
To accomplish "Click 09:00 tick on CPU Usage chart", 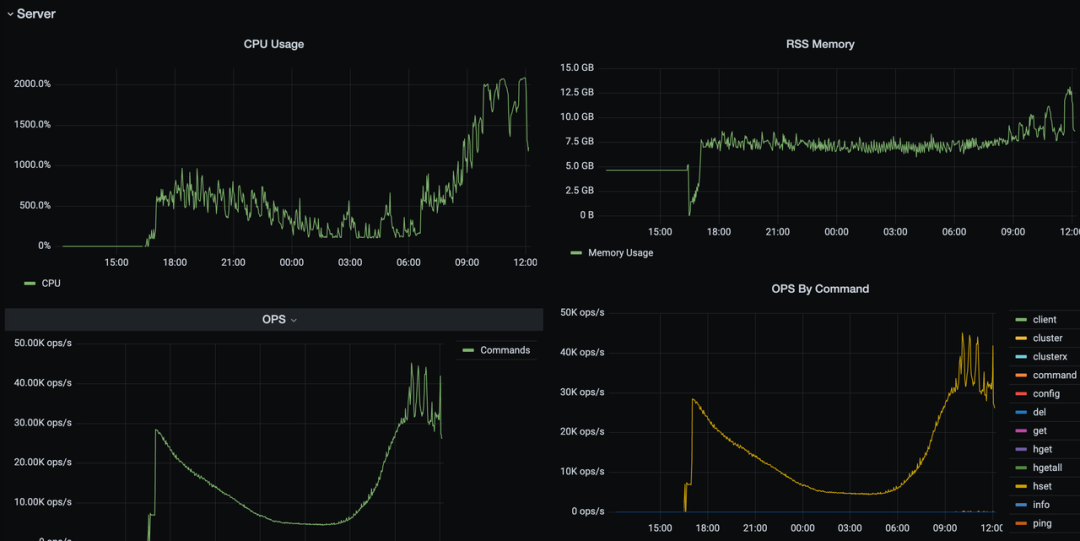I will (x=467, y=263).
